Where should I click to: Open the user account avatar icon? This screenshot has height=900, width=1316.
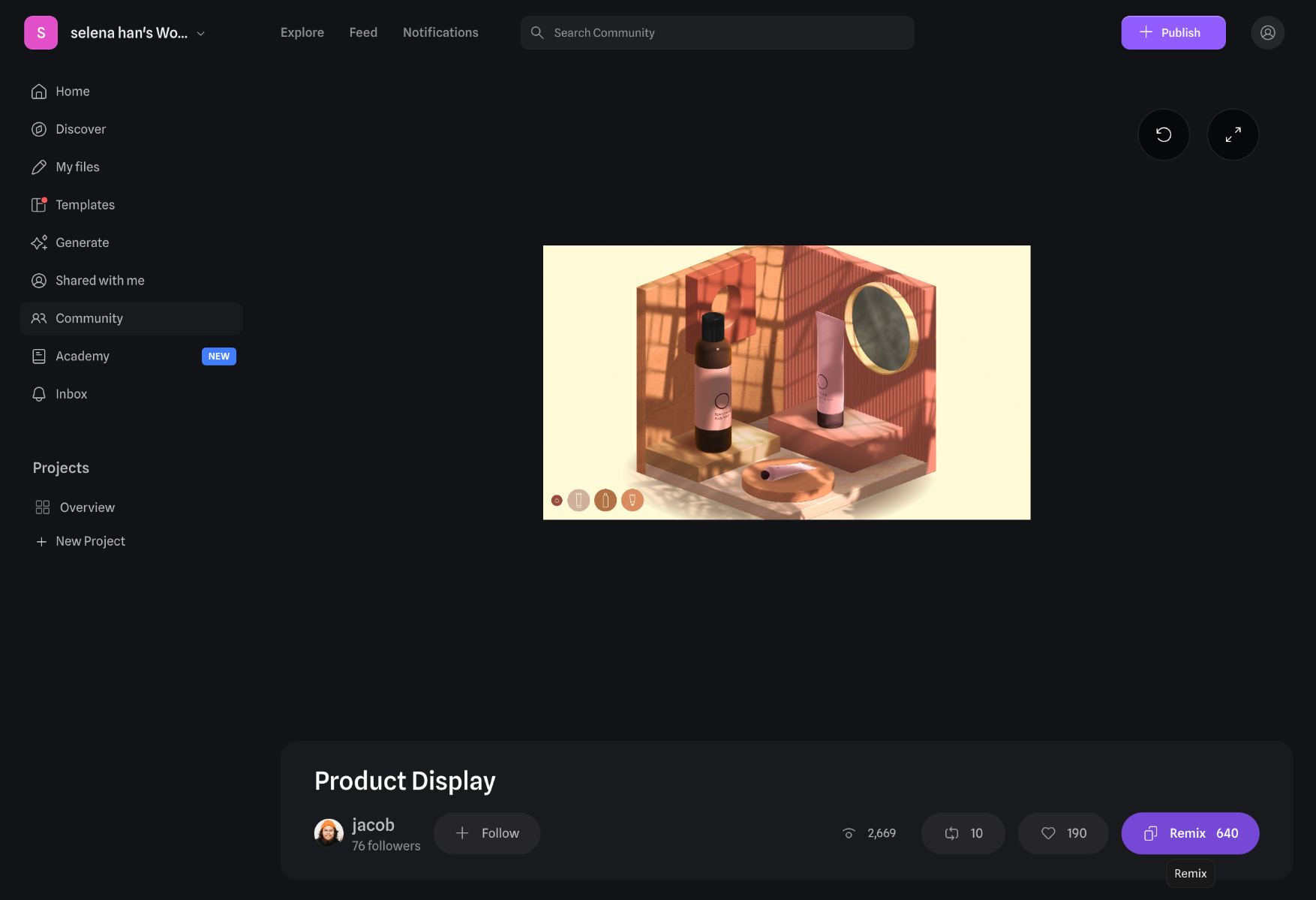(1267, 33)
